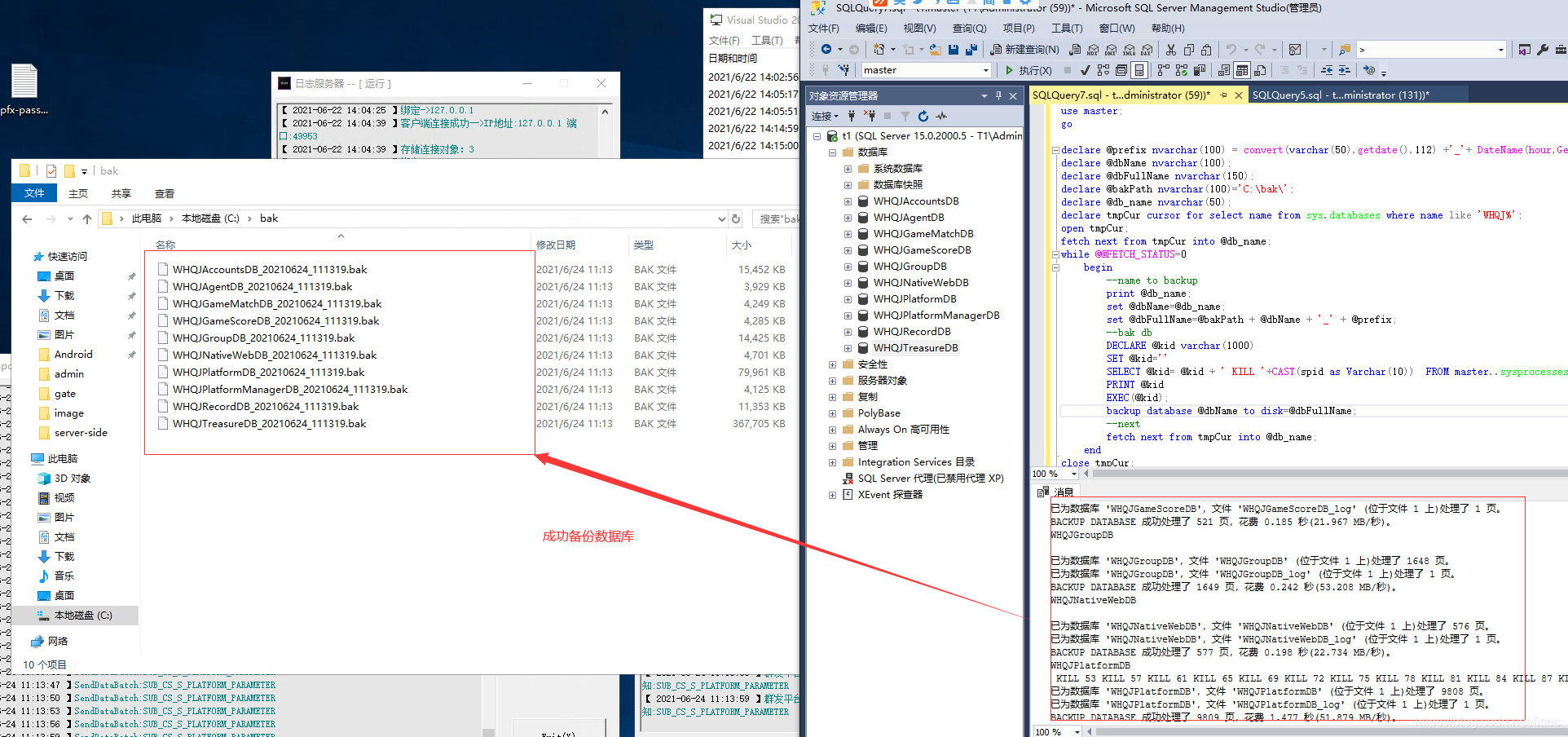This screenshot has width=1568, height=737.
Task: Click the XMLA query icon in SSMS toolbar
Action: (x=1130, y=50)
